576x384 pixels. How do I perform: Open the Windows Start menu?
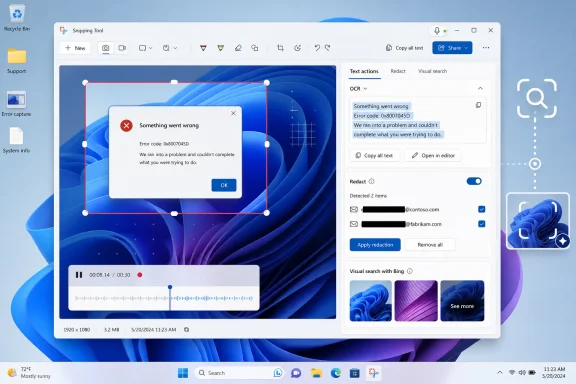[183, 373]
